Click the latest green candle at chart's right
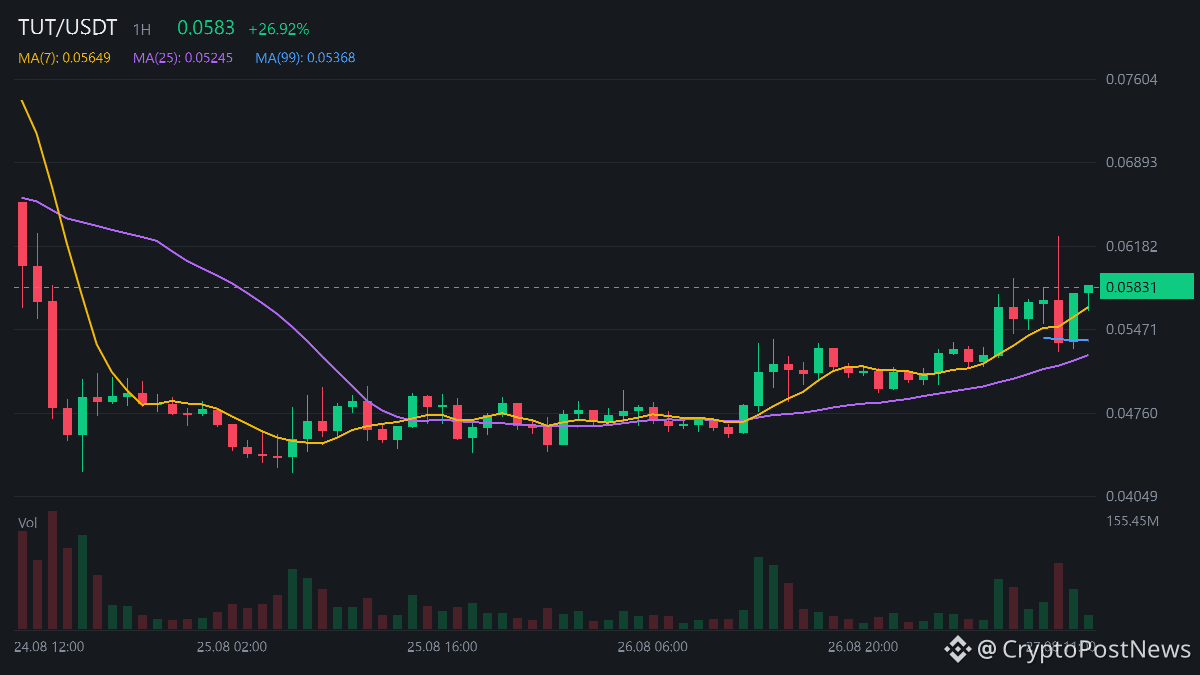This screenshot has height=675, width=1200. [x=1089, y=289]
